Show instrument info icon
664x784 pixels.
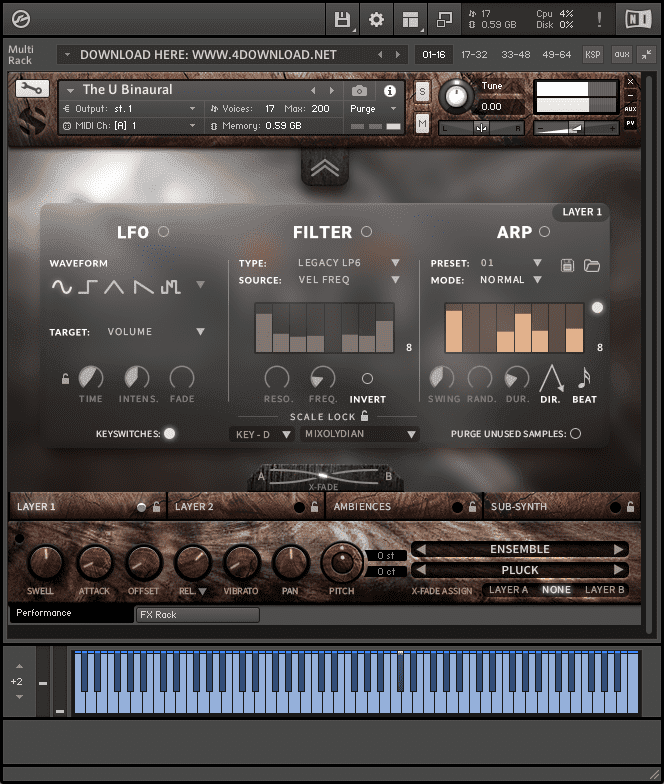[x=390, y=90]
